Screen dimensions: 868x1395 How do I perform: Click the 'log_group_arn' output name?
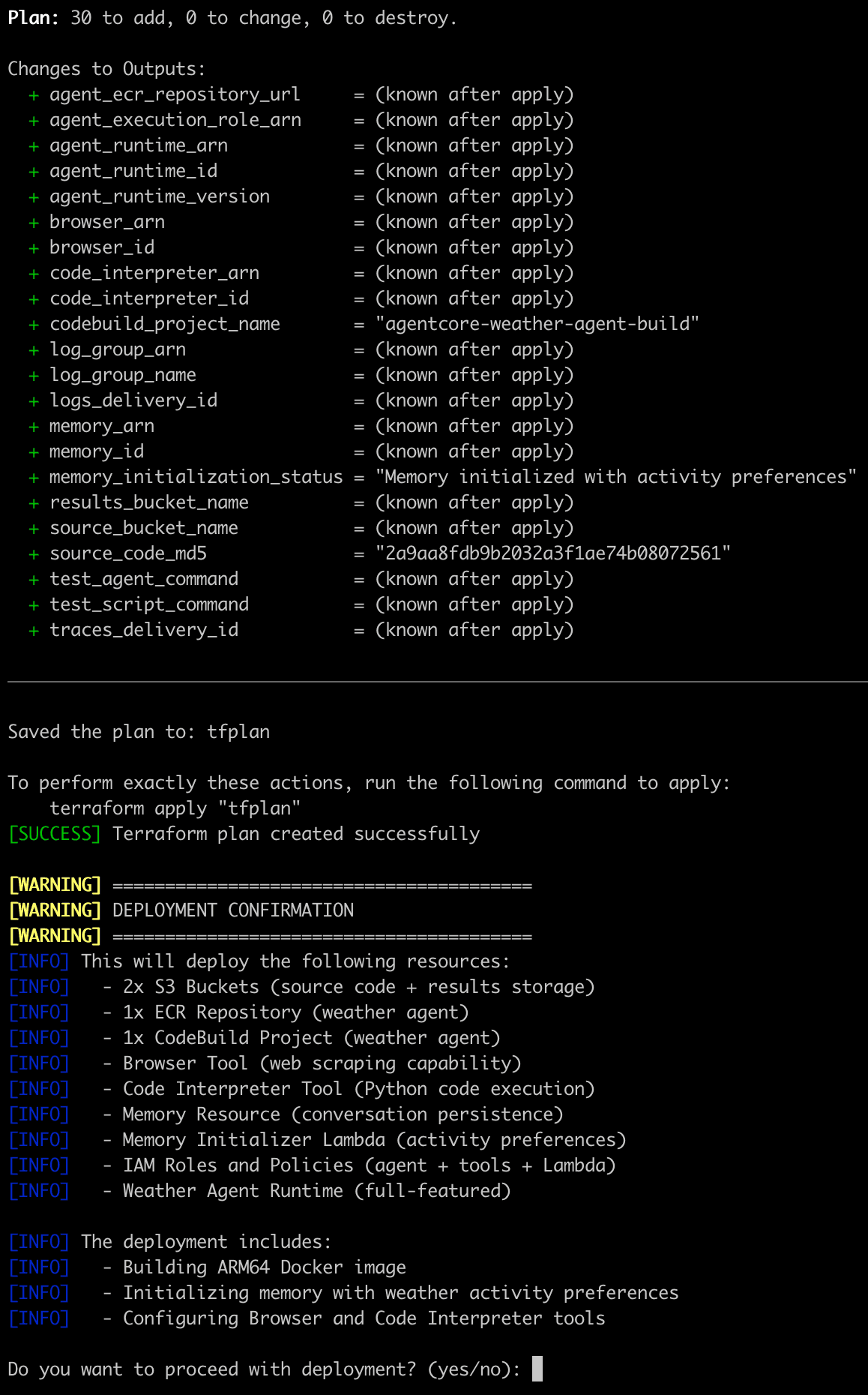tap(118, 349)
